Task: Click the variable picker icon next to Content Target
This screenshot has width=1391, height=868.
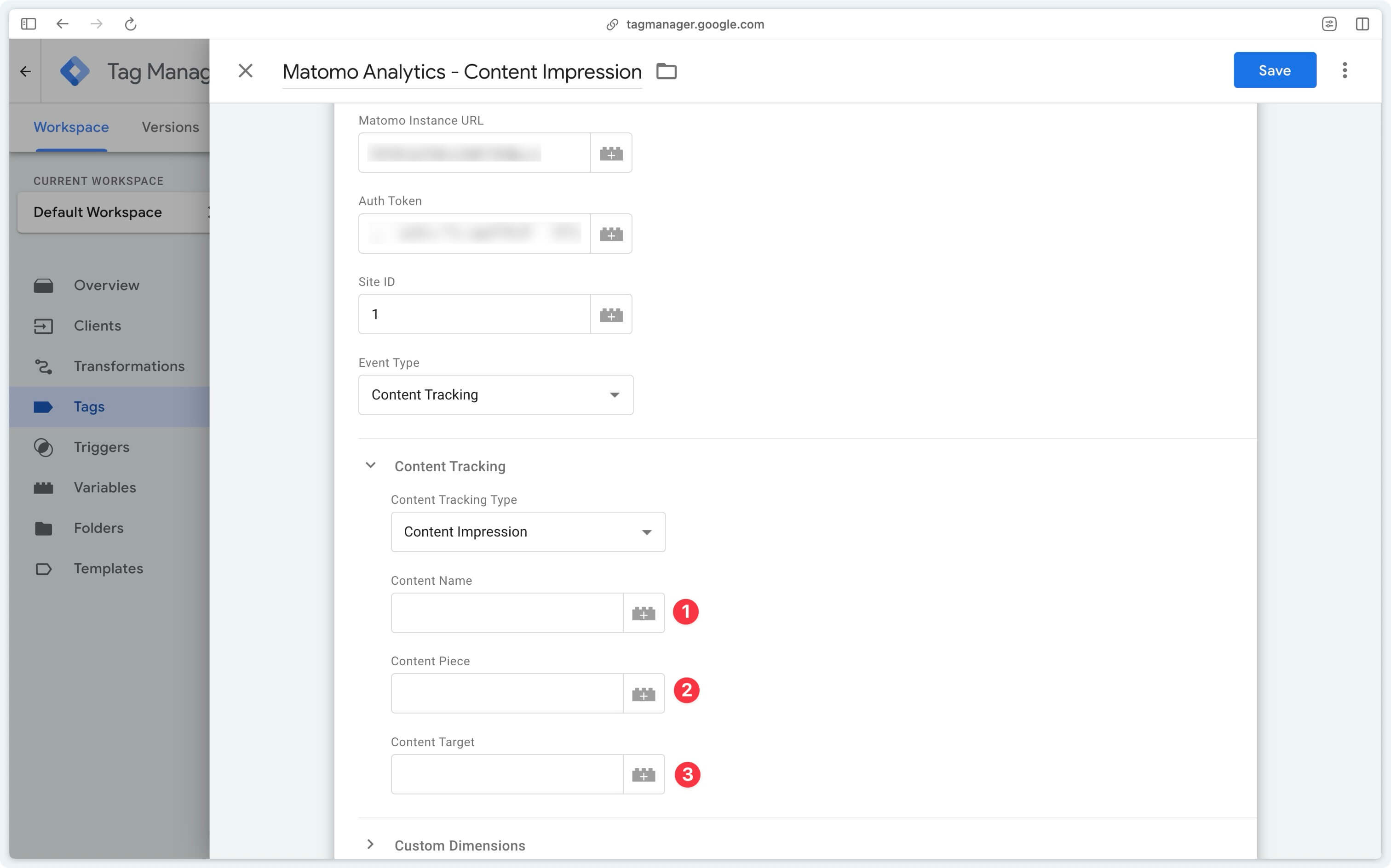Action: (x=643, y=774)
